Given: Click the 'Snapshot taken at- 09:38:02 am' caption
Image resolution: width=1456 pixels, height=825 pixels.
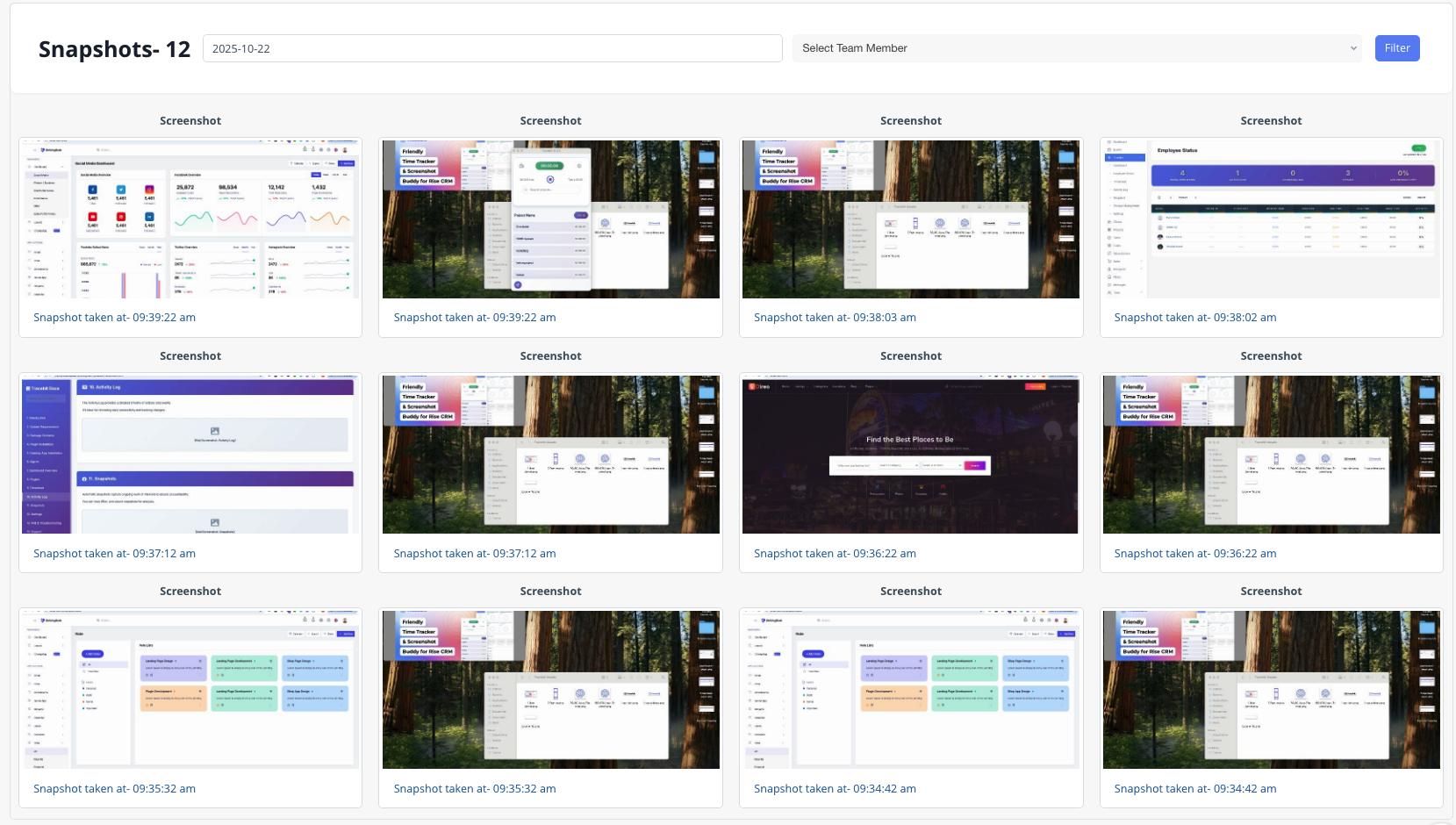Looking at the screenshot, I should [1194, 318].
